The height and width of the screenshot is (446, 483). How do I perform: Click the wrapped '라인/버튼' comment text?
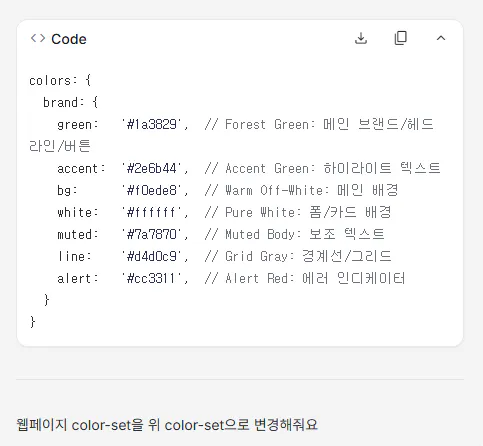tap(60, 146)
